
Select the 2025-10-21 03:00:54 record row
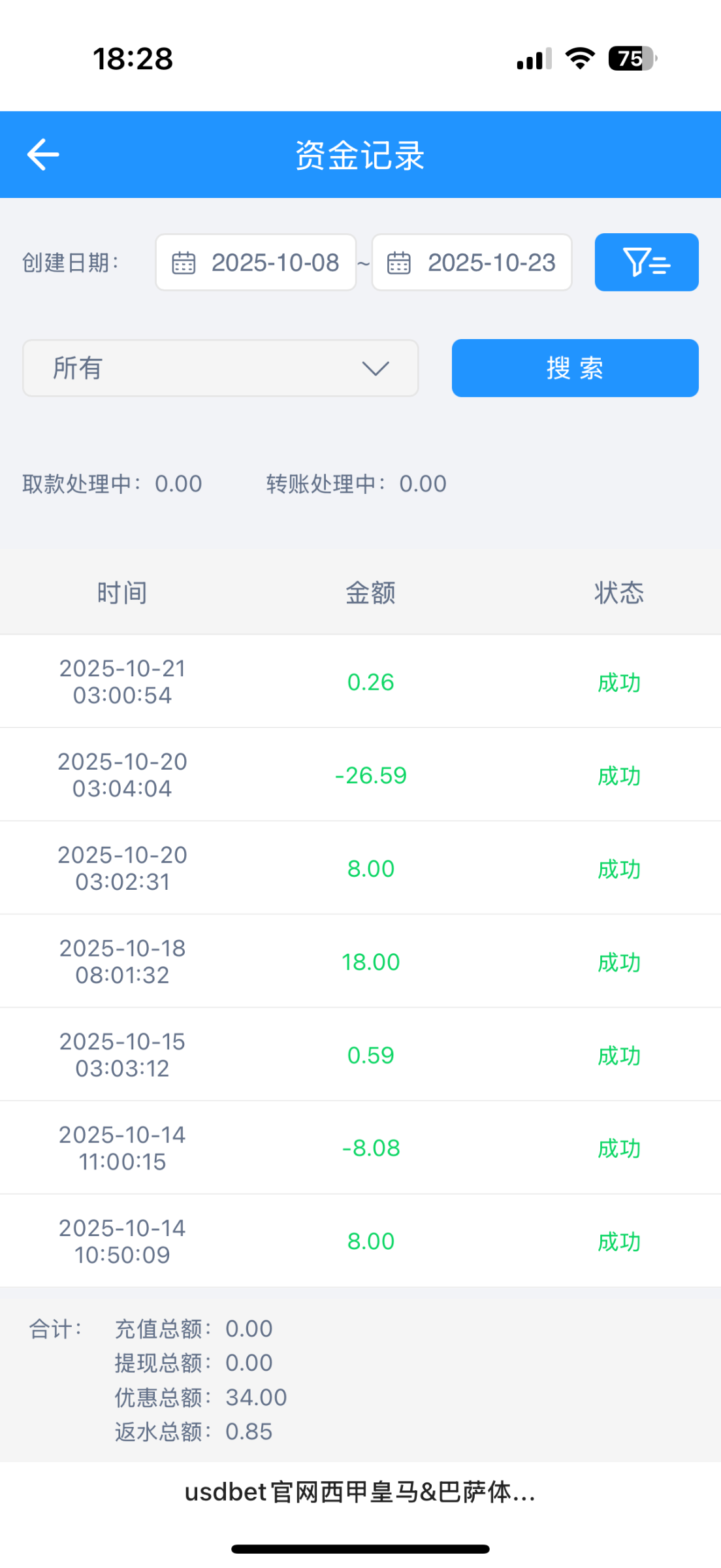(360, 681)
